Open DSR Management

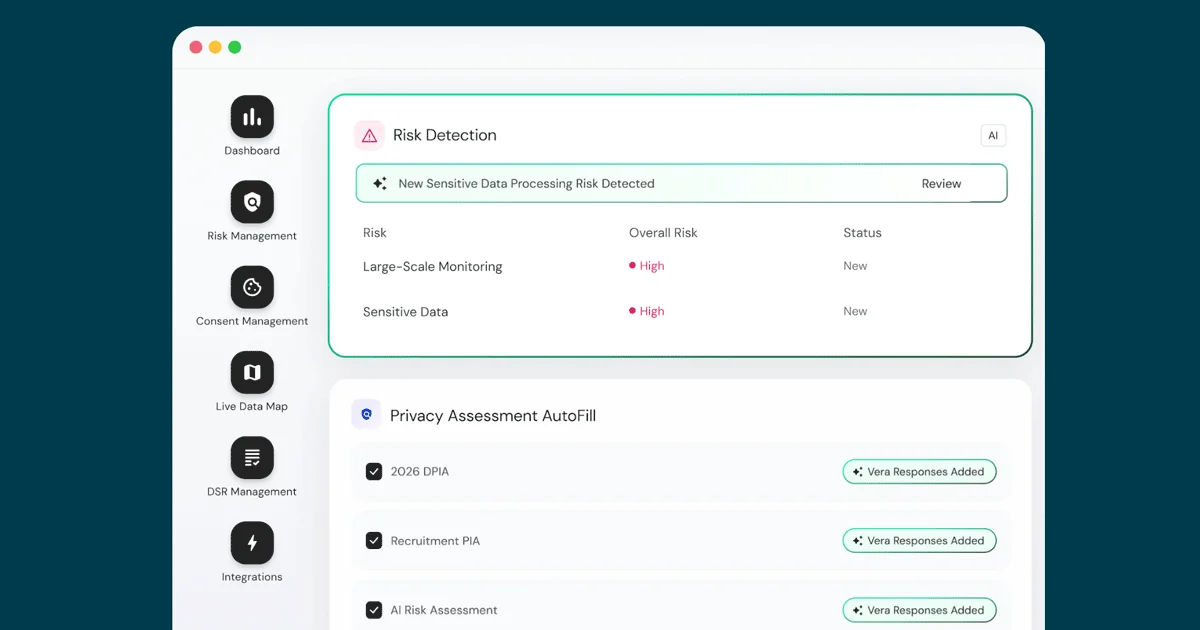tap(251, 456)
